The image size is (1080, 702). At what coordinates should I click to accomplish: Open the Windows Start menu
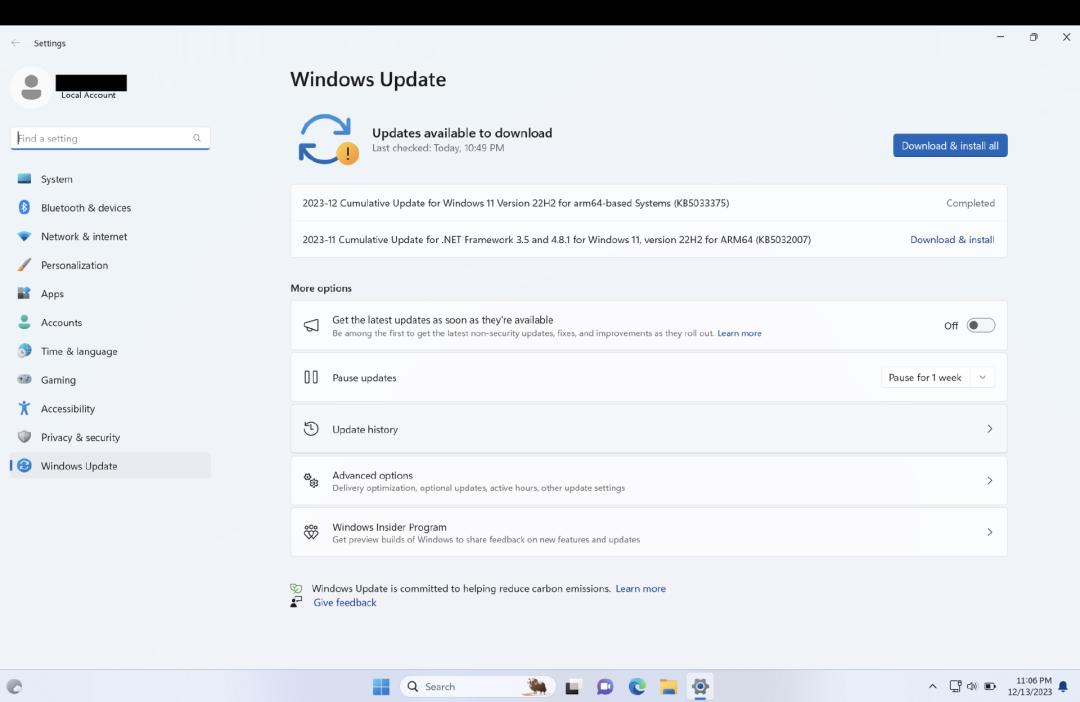tap(381, 686)
